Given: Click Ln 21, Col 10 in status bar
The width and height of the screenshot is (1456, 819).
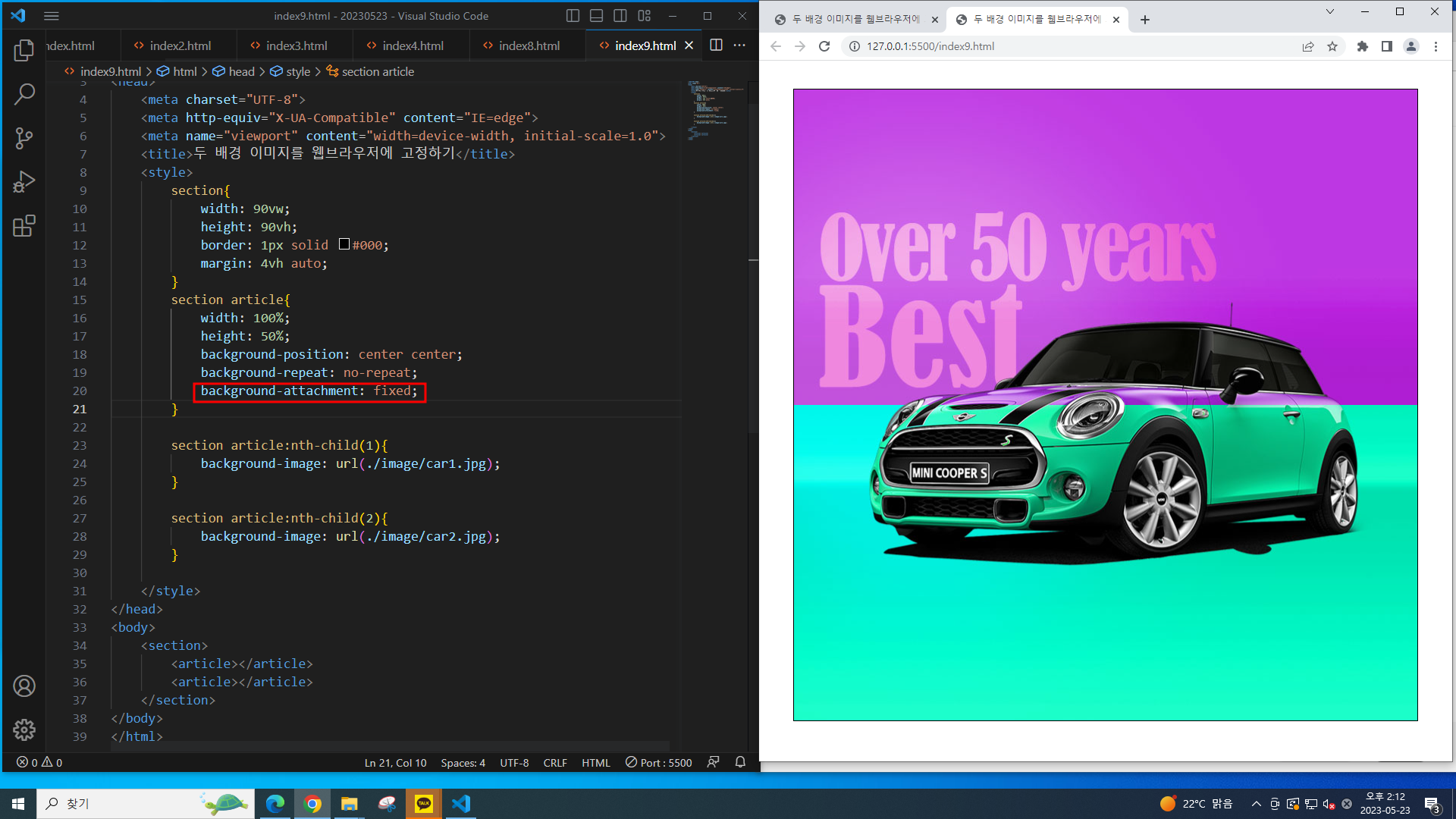Looking at the screenshot, I should pos(395,763).
